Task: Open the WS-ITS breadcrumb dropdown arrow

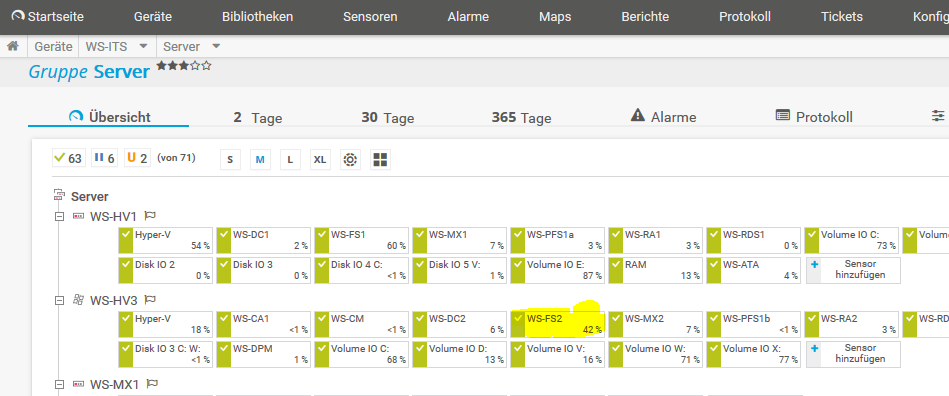Action: pos(143,46)
